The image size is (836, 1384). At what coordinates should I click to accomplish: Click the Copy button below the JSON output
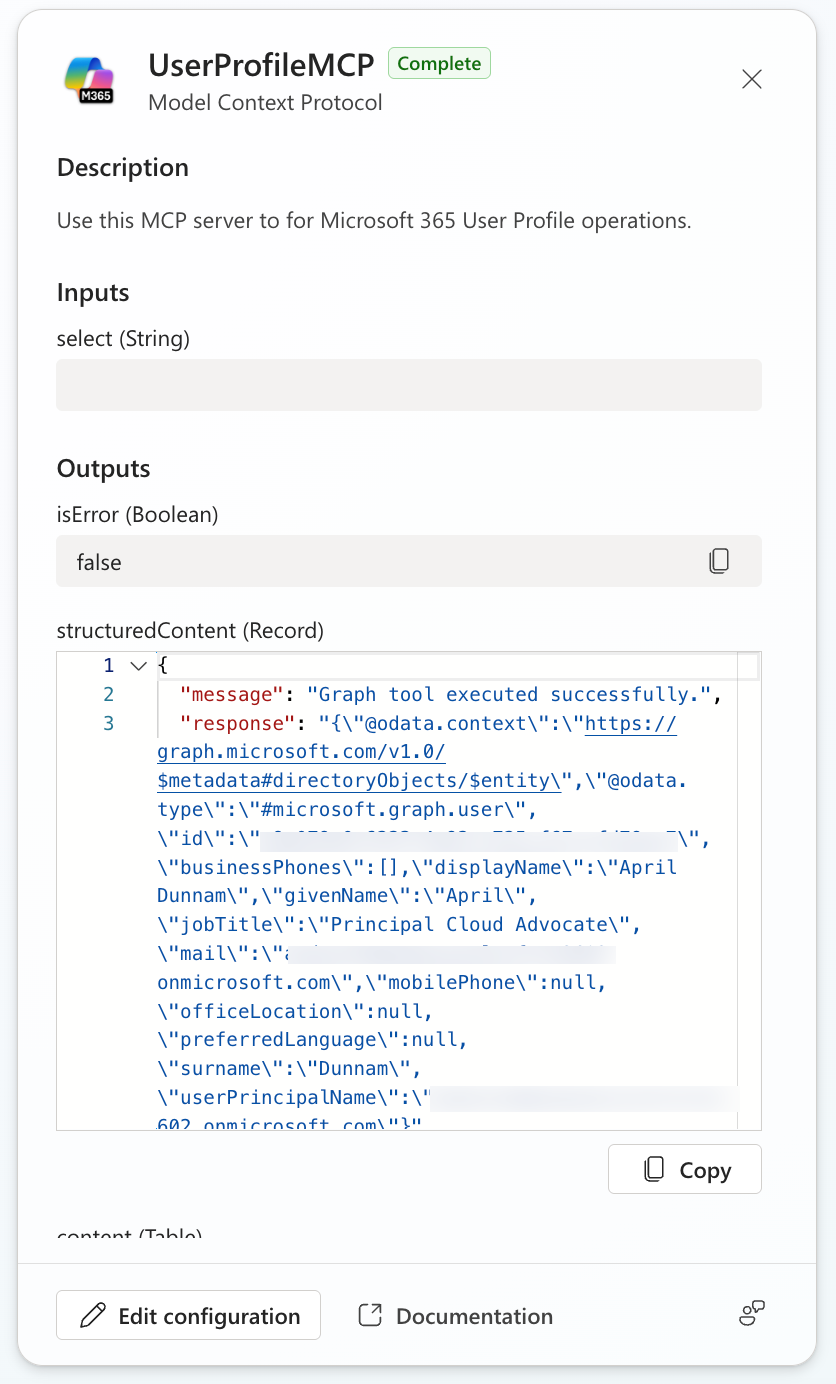pos(684,1169)
